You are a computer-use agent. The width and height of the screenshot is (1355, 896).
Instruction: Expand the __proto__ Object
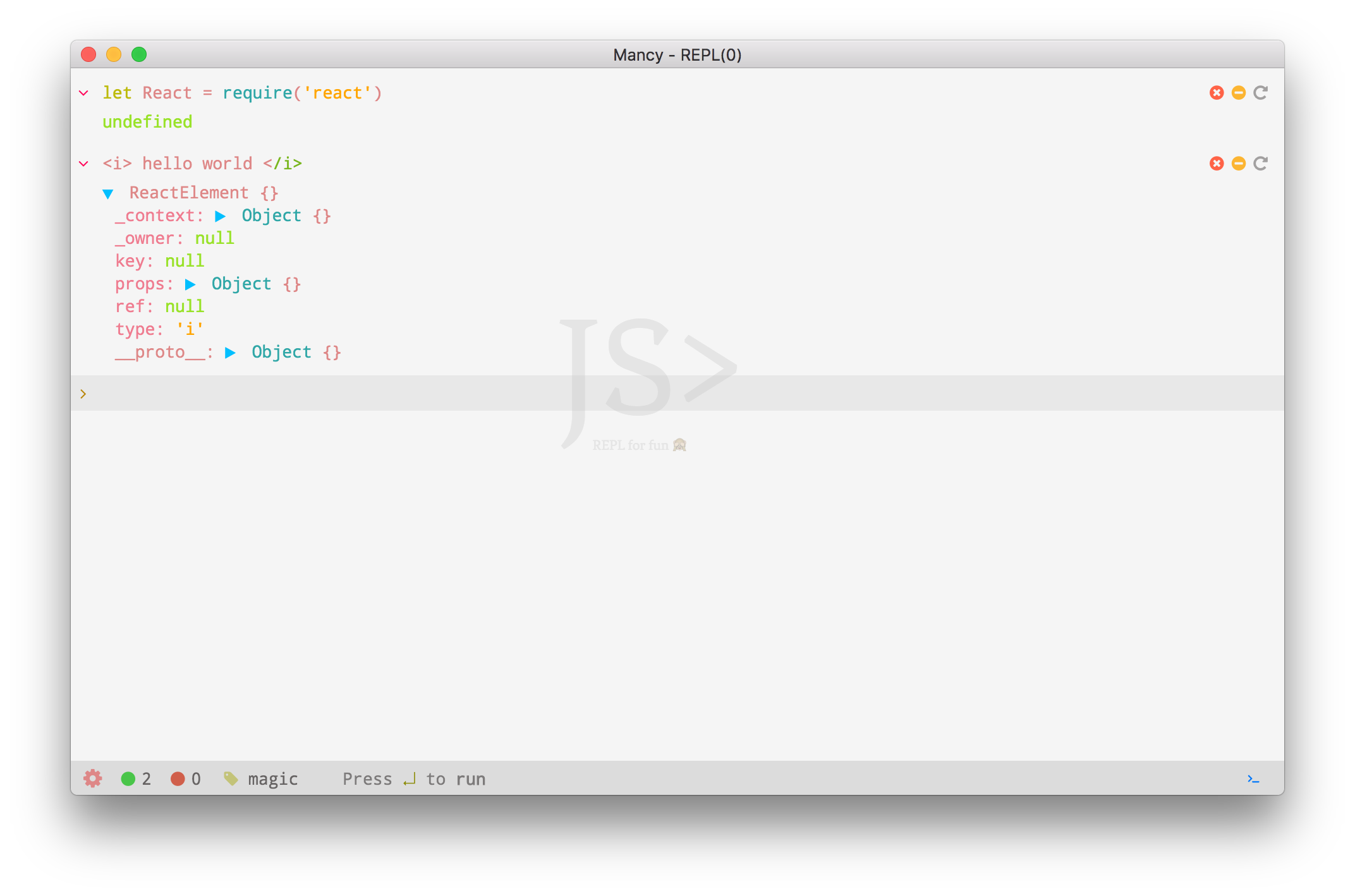231,353
